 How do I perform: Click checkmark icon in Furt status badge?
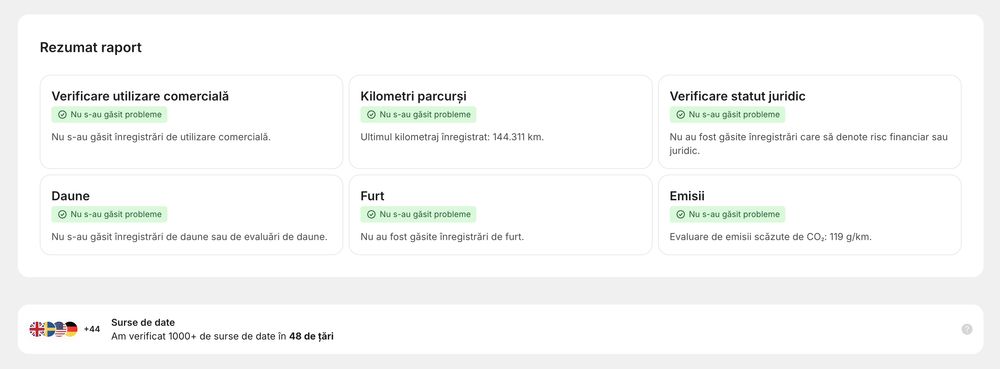[371, 214]
